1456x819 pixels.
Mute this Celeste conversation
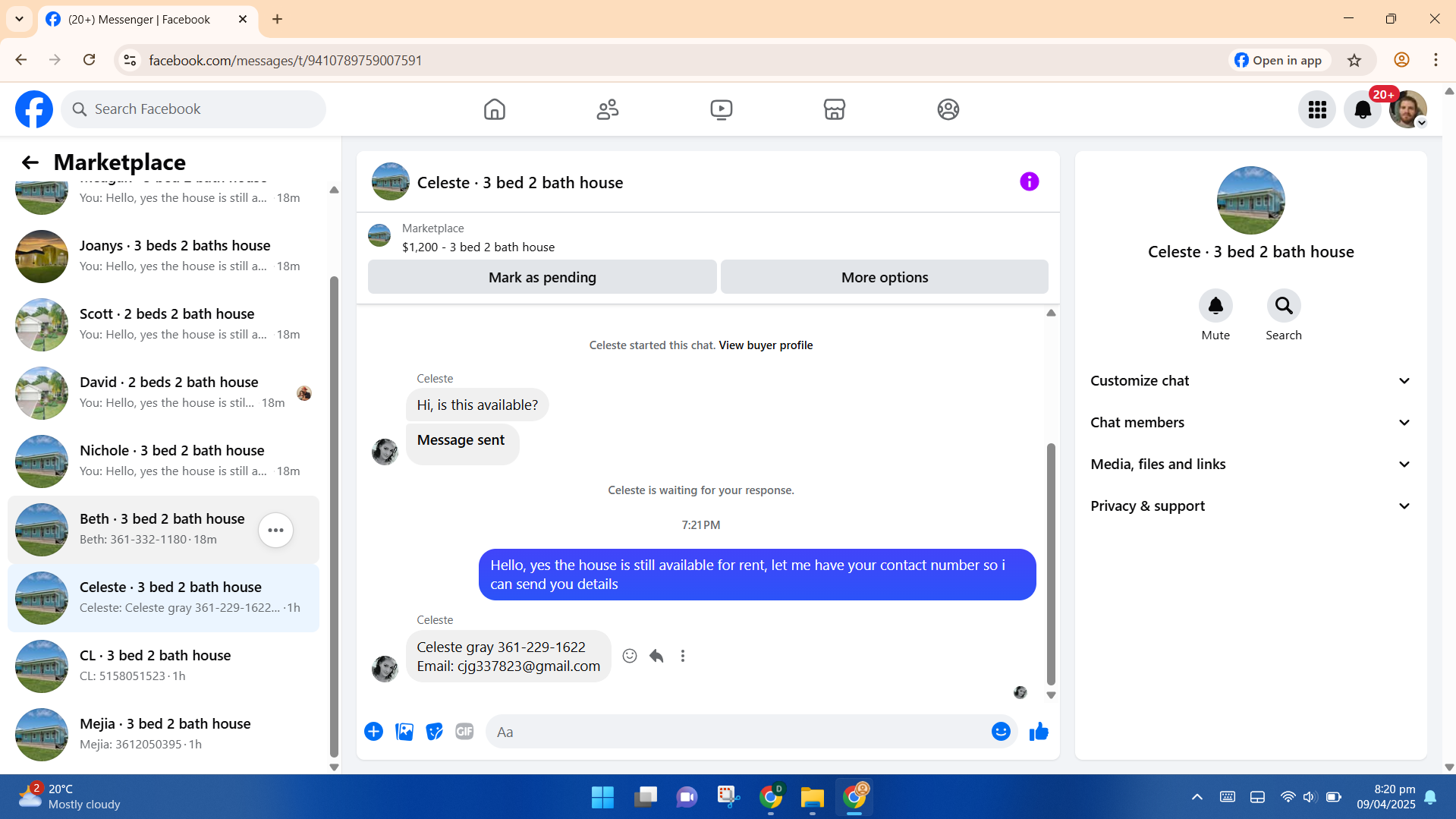coord(1215,306)
